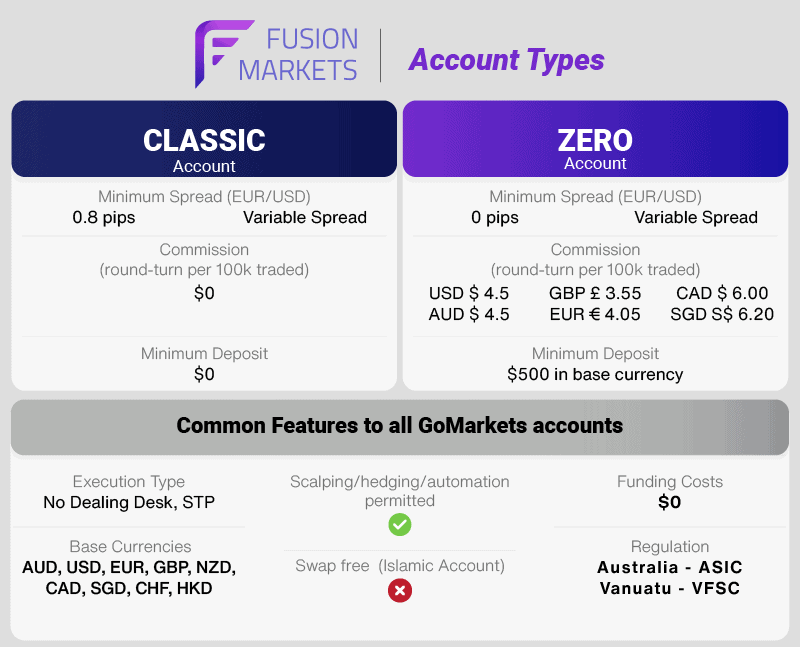Click the 0.8 pips spread value

[104, 217]
